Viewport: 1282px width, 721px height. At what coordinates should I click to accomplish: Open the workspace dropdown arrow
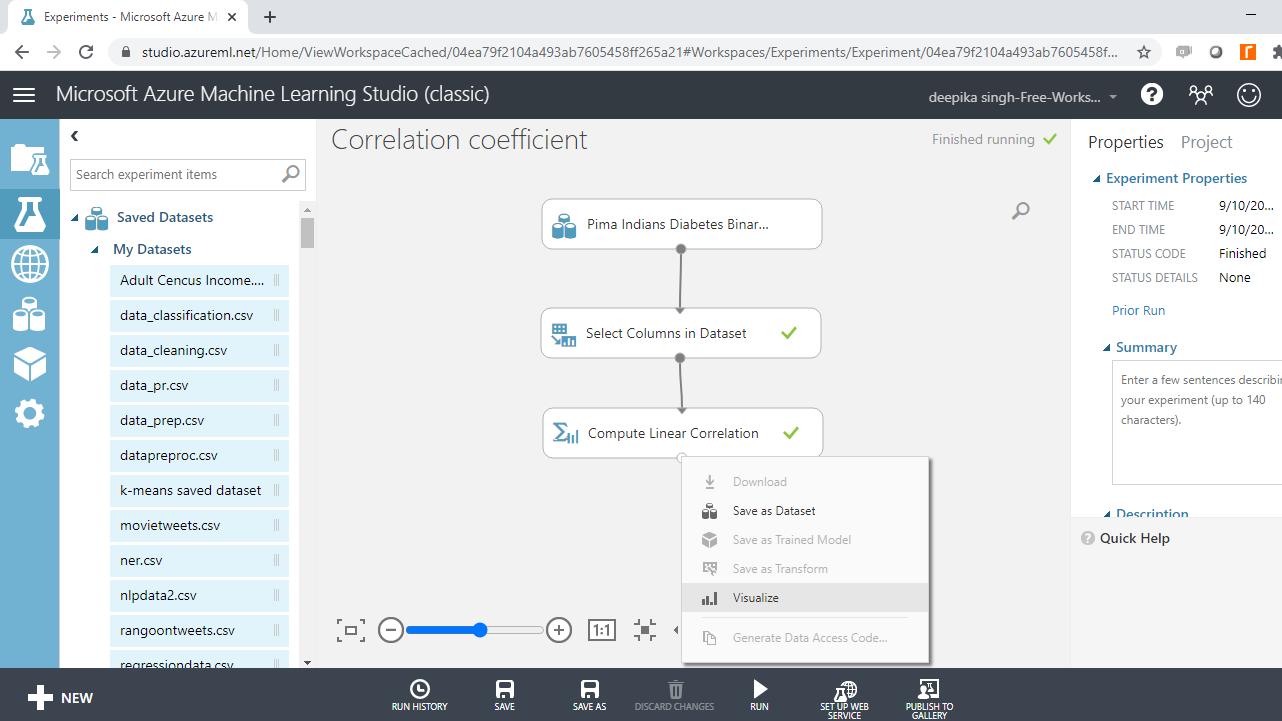point(1113,97)
